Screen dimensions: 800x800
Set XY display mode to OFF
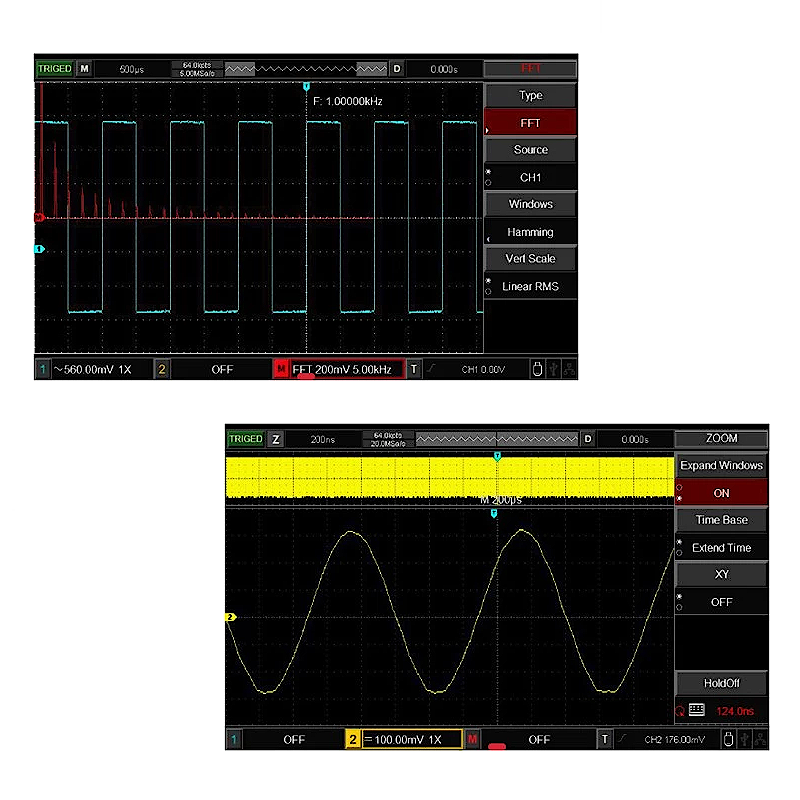point(721,601)
